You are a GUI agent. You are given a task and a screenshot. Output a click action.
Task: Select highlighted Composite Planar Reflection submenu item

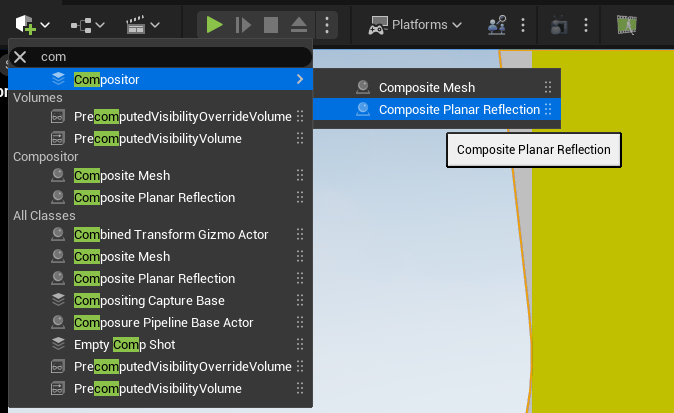pos(459,109)
